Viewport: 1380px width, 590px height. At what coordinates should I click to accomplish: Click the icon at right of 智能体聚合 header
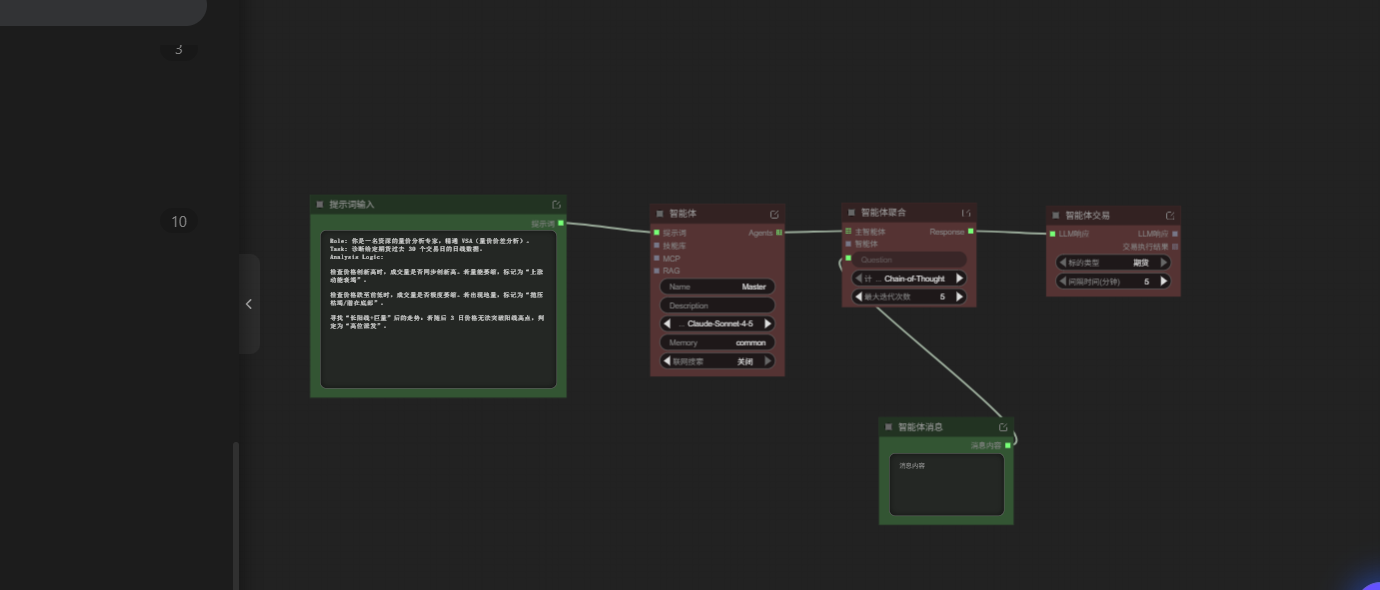point(966,213)
